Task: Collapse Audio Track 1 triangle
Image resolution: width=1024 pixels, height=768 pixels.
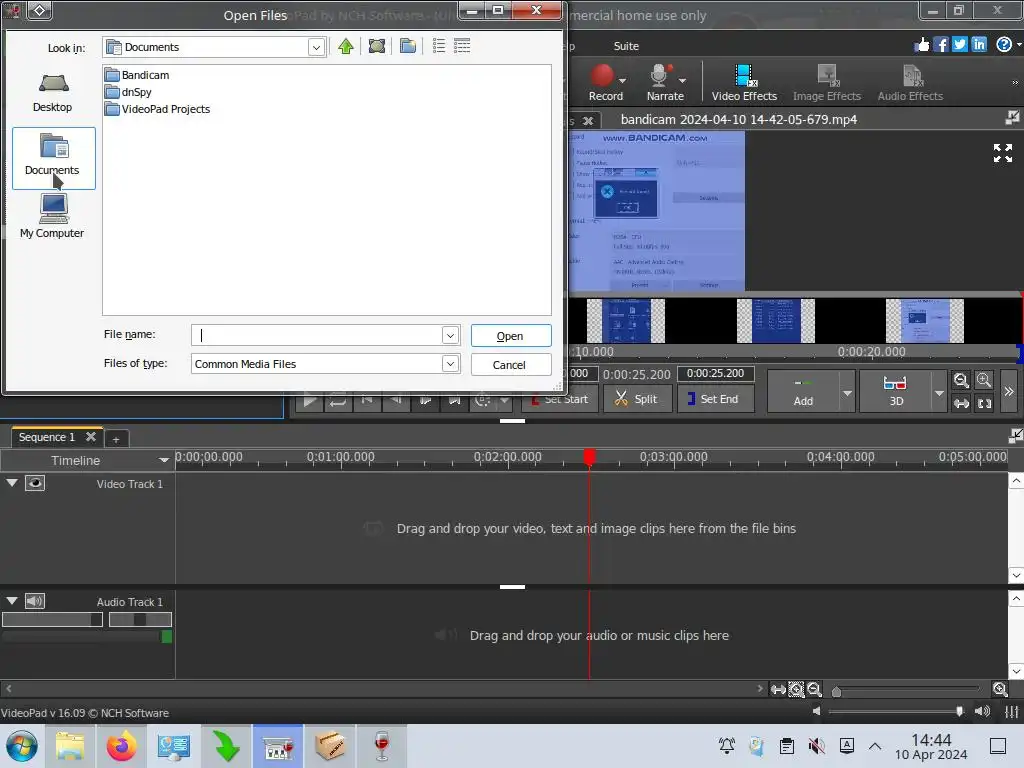Action: point(12,601)
